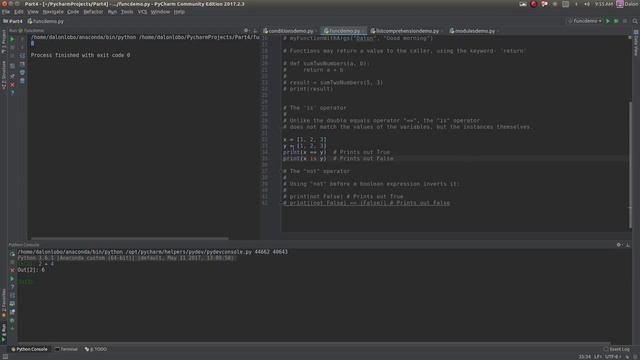Screen dimensions: 640x360
Task: Open the Favorites side tool window
Action: point(4,303)
